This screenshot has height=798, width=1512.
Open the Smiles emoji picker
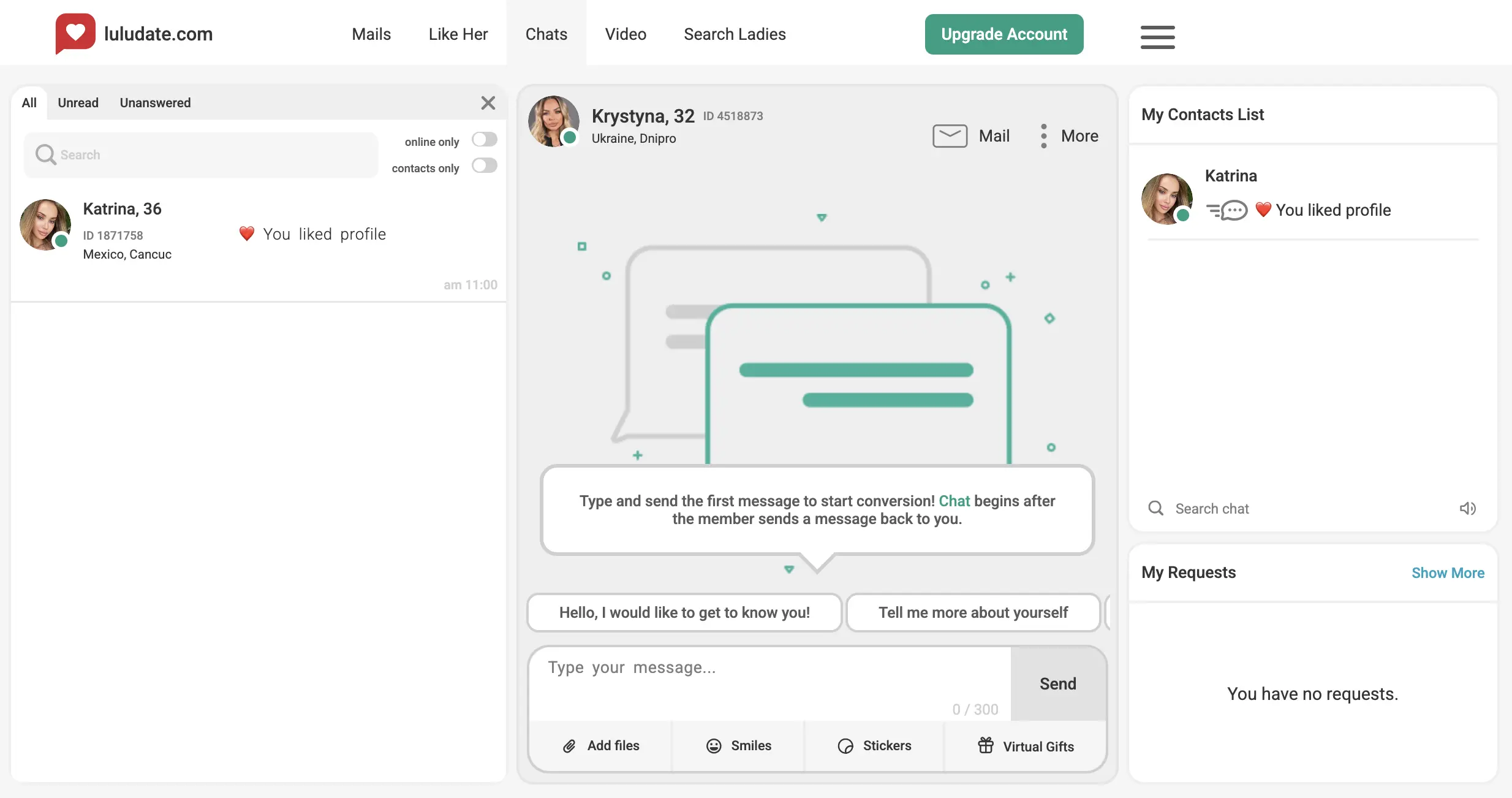pyautogui.click(x=714, y=746)
